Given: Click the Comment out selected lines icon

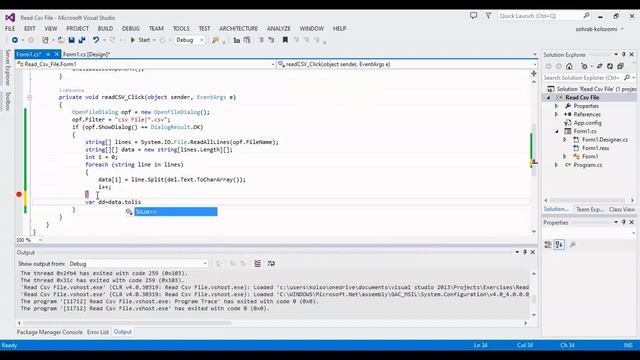Looking at the screenshot, I should (x=261, y=40).
